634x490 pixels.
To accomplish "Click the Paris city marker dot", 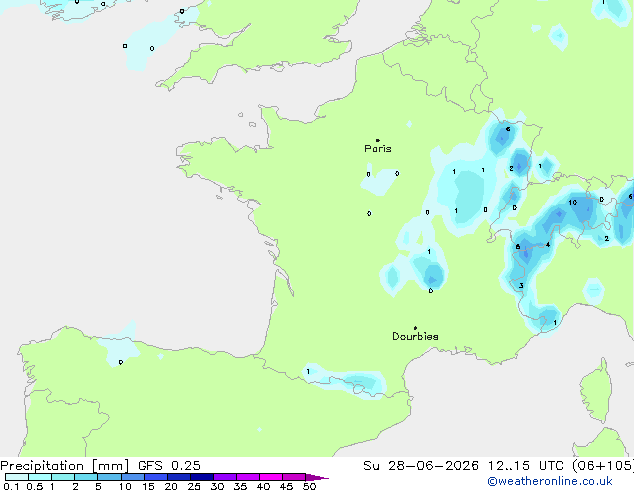I will (378, 140).
